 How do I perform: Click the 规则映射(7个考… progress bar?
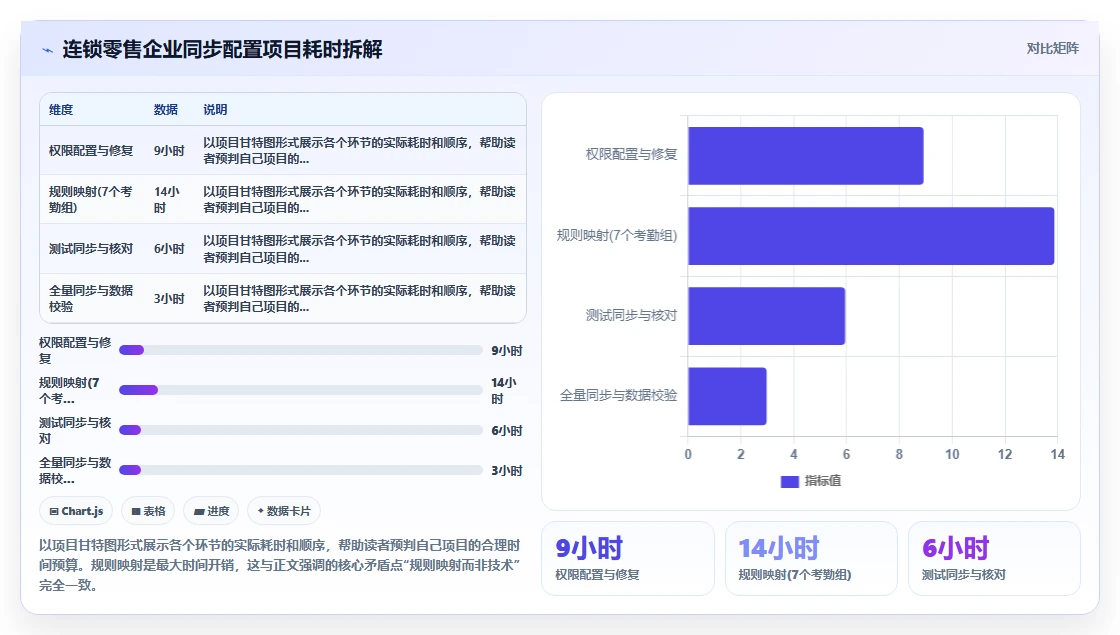tap(301, 390)
